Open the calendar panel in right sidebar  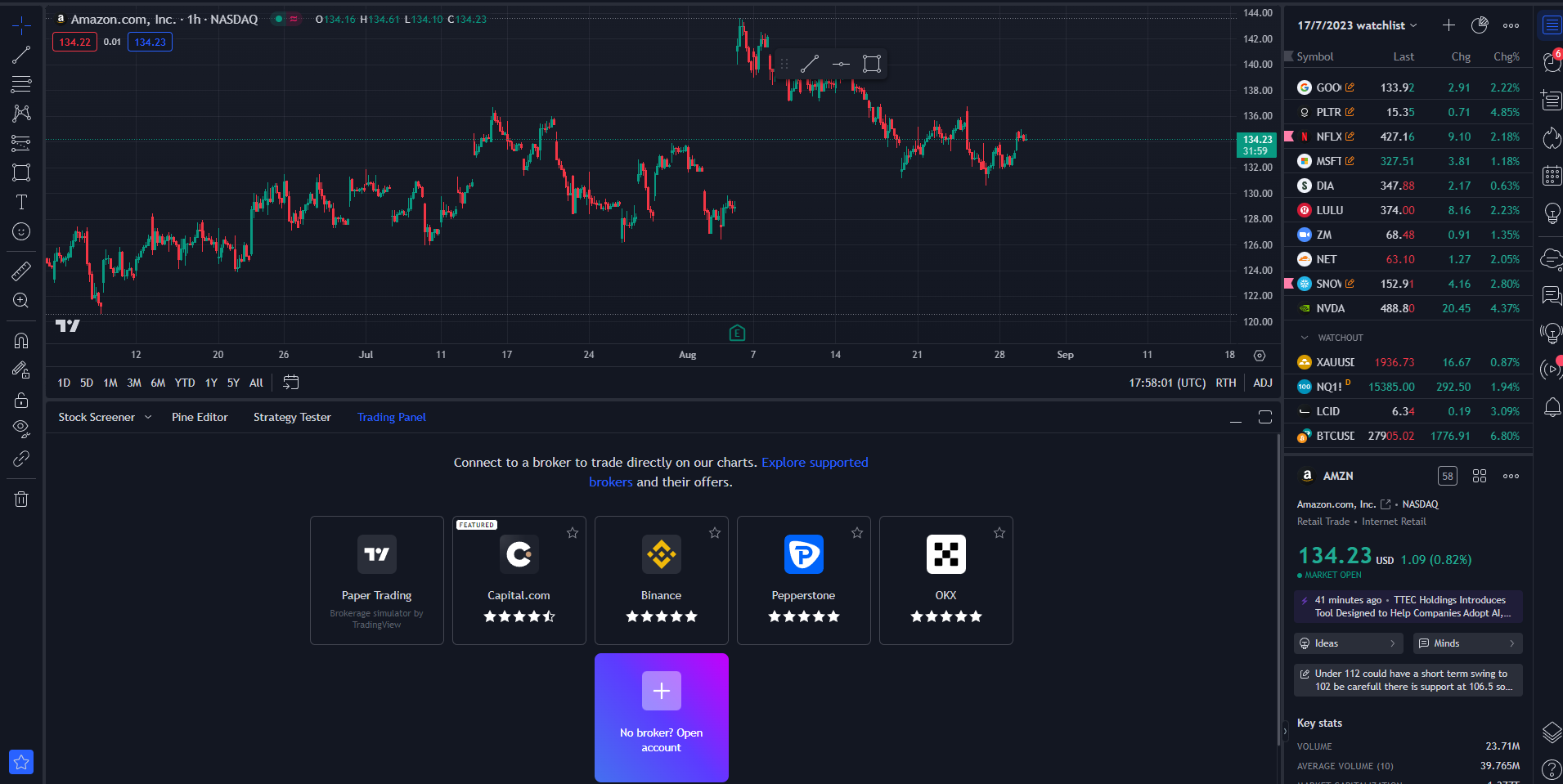(x=1551, y=175)
